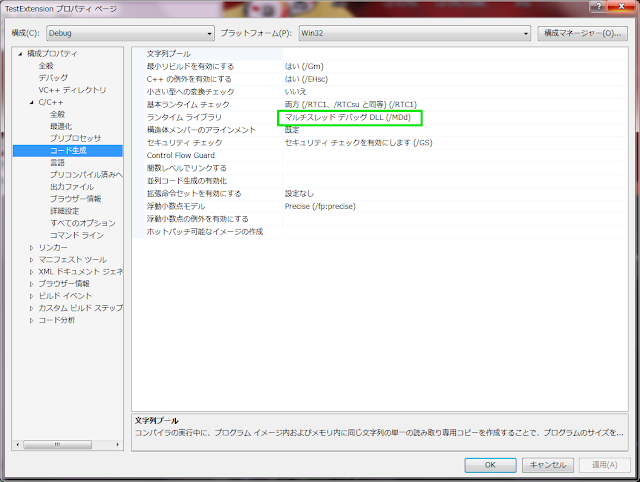Click the tree horizontal scrollbar thumb

pos(58,444)
